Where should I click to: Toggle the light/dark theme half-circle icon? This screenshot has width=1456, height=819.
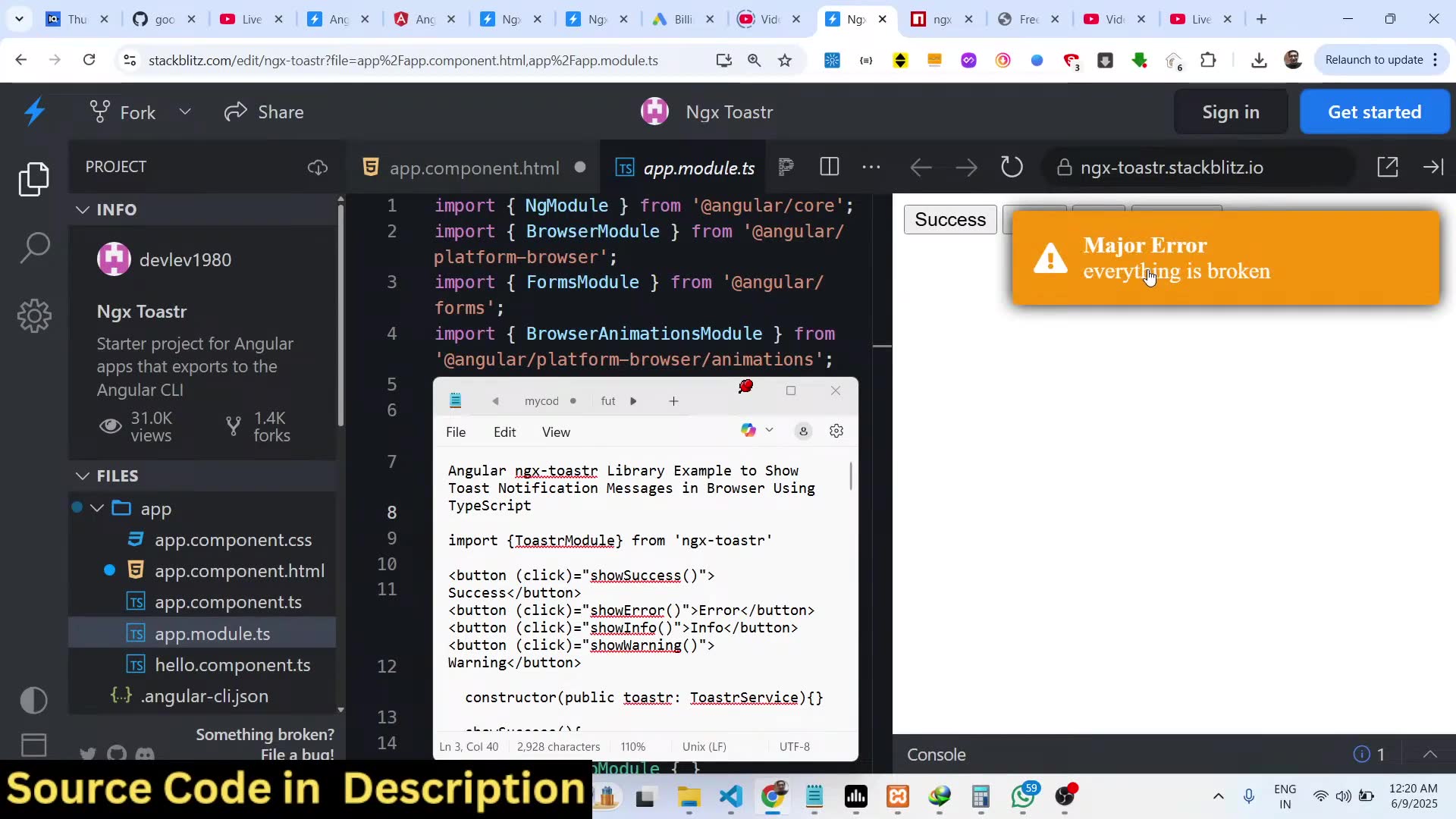tap(34, 700)
